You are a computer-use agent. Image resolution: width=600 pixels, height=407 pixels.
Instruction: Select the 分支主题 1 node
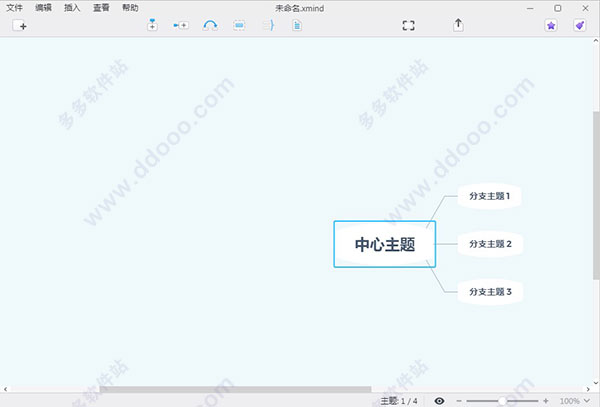tap(489, 196)
